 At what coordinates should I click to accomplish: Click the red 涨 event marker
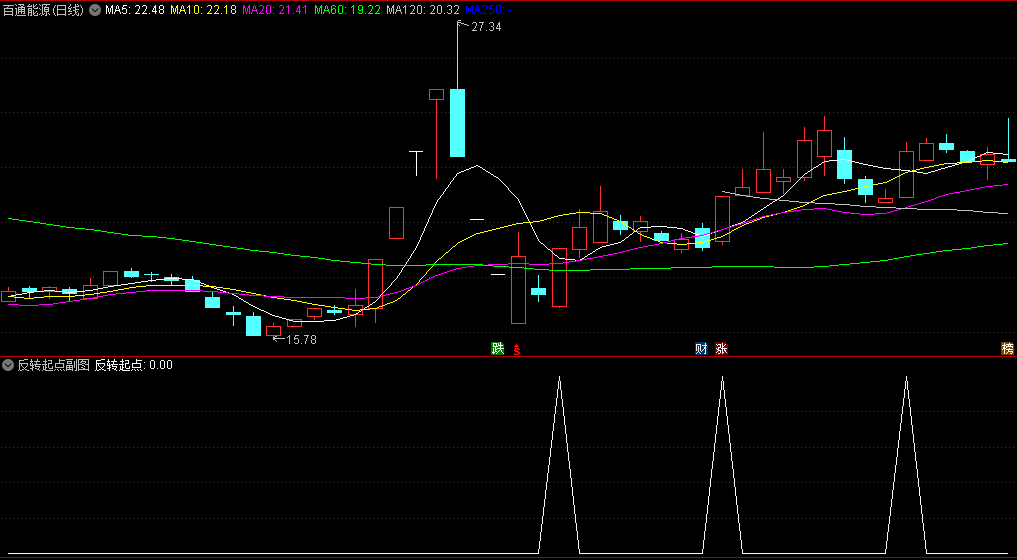click(721, 349)
